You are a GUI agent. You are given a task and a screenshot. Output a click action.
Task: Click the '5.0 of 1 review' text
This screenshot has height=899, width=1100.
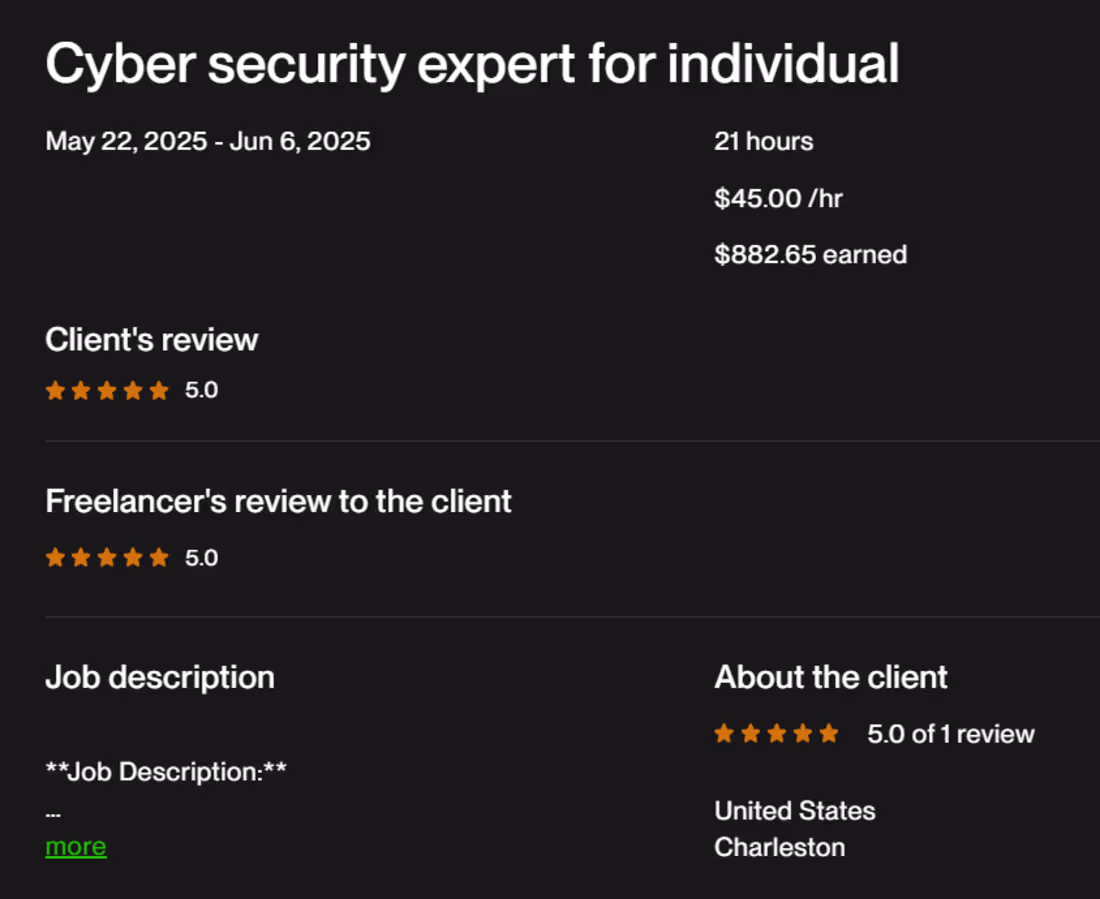tap(950, 733)
